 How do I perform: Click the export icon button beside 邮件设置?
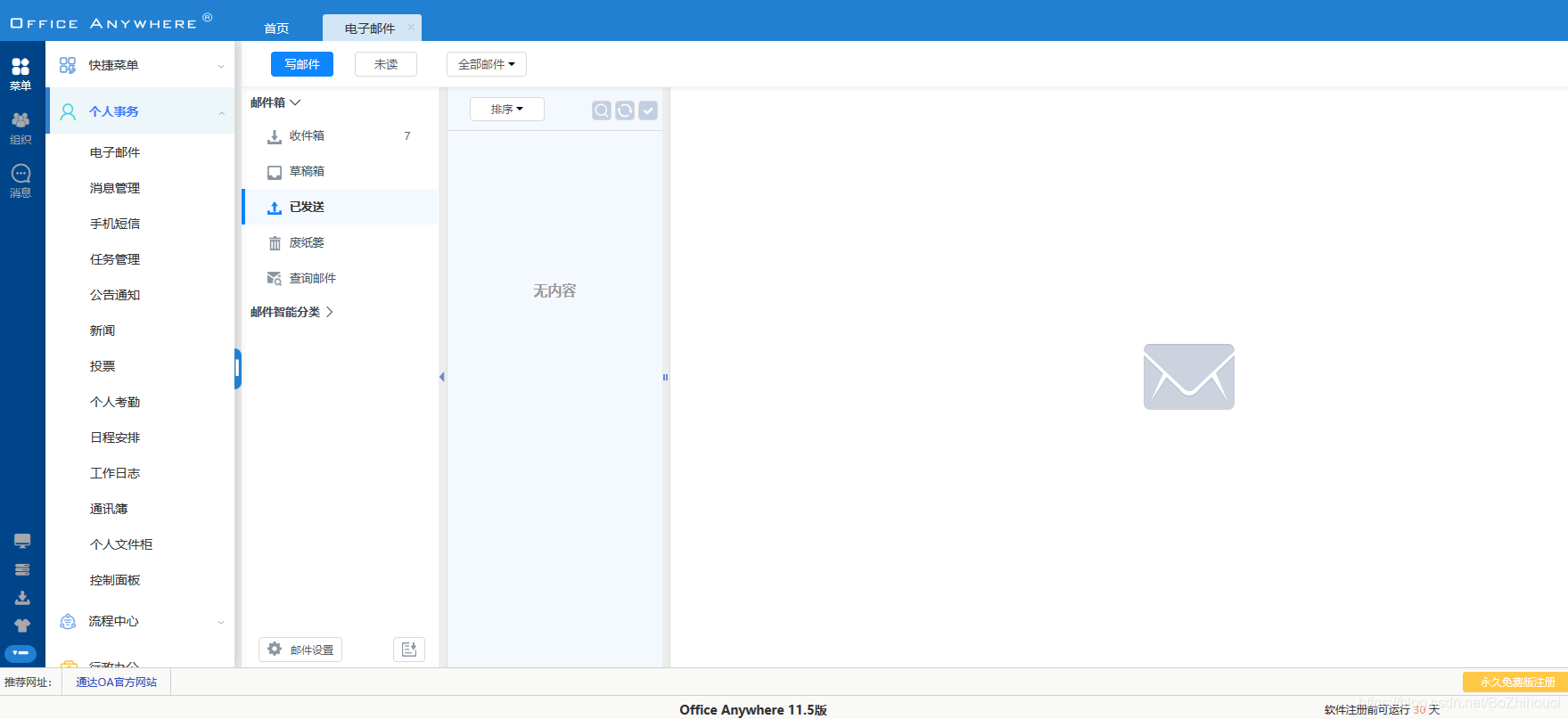click(x=409, y=650)
